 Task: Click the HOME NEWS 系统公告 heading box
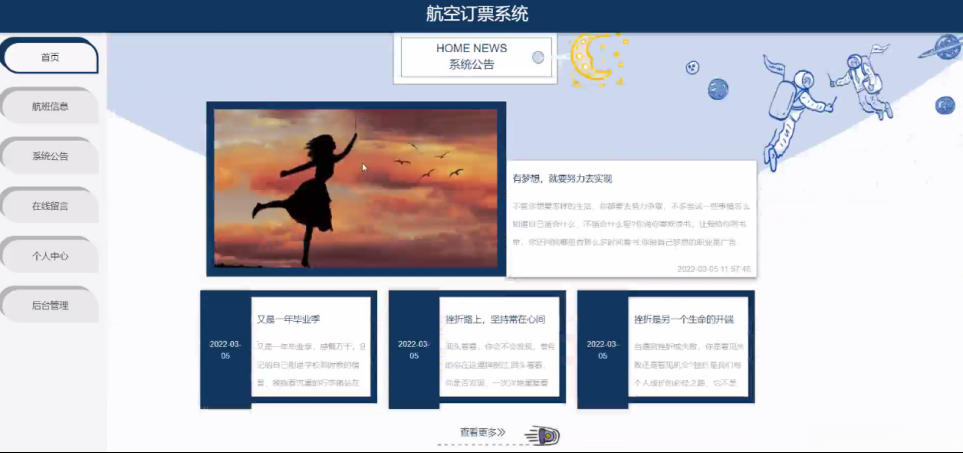tap(475, 57)
